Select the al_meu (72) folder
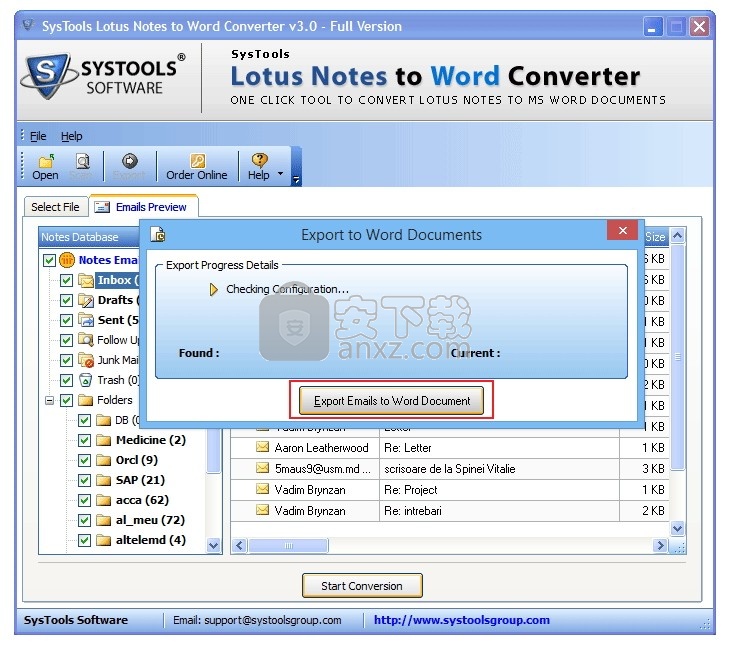 click(x=150, y=520)
